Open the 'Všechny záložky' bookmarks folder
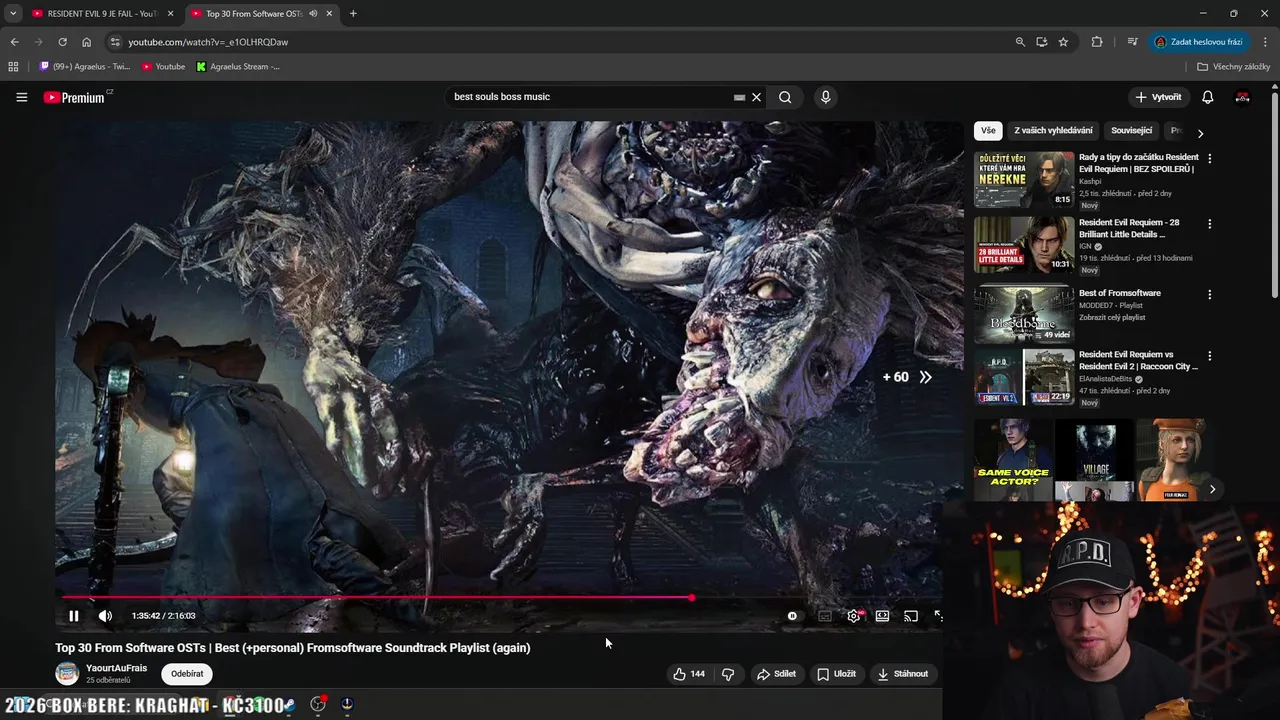Viewport: 1280px width, 720px height. coord(1234,67)
